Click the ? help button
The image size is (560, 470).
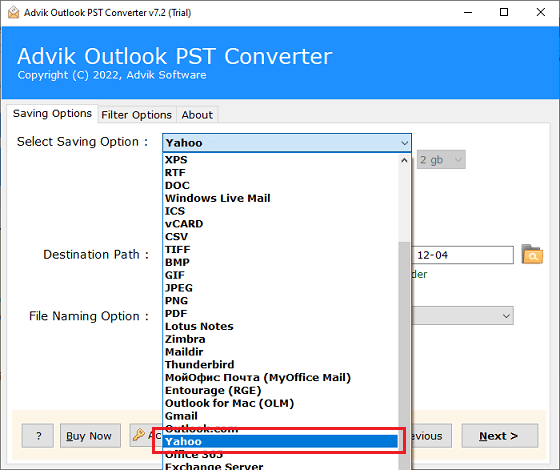tap(38, 436)
